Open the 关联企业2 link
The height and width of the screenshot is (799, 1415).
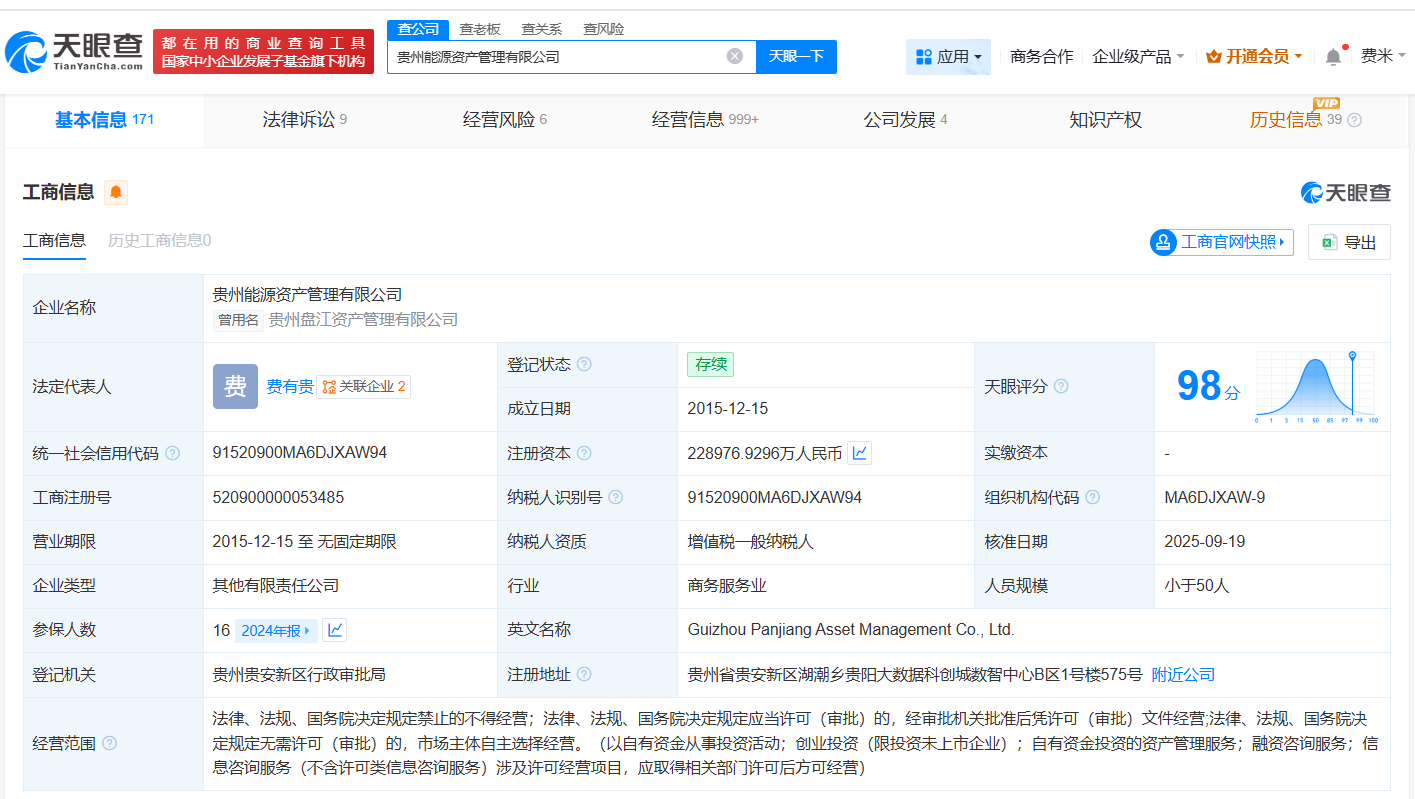pos(364,386)
